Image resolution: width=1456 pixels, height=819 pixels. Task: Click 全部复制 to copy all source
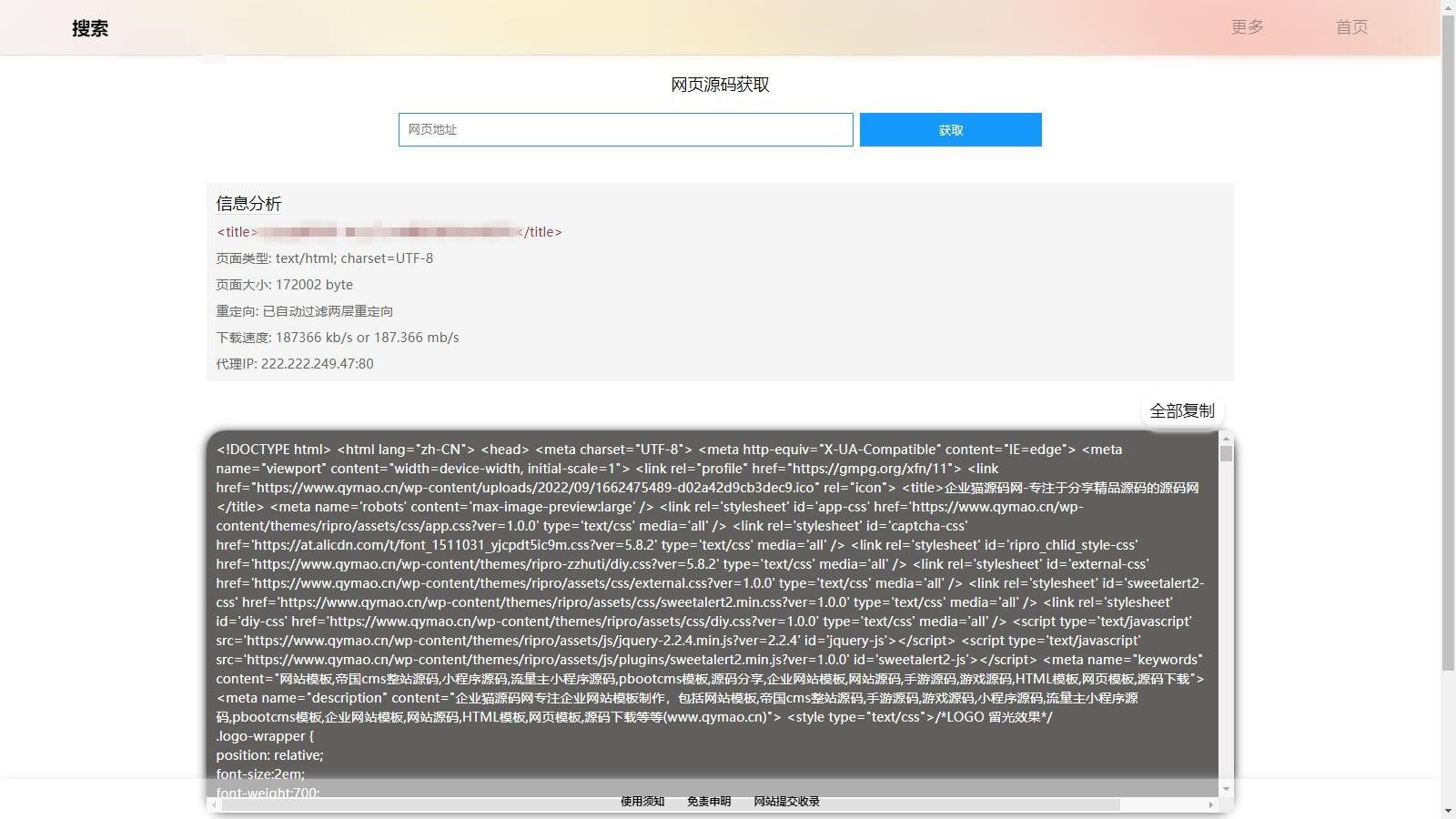click(1182, 410)
